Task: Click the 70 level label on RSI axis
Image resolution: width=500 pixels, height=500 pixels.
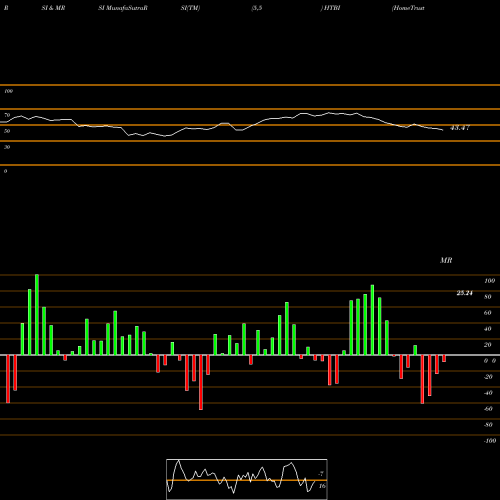Action: coord(7,115)
